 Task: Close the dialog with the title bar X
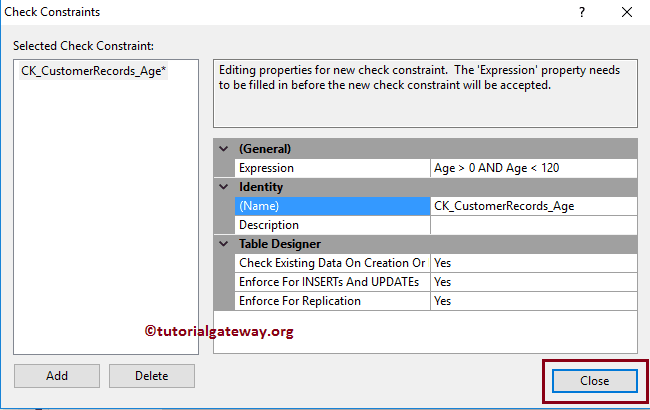[x=627, y=12]
